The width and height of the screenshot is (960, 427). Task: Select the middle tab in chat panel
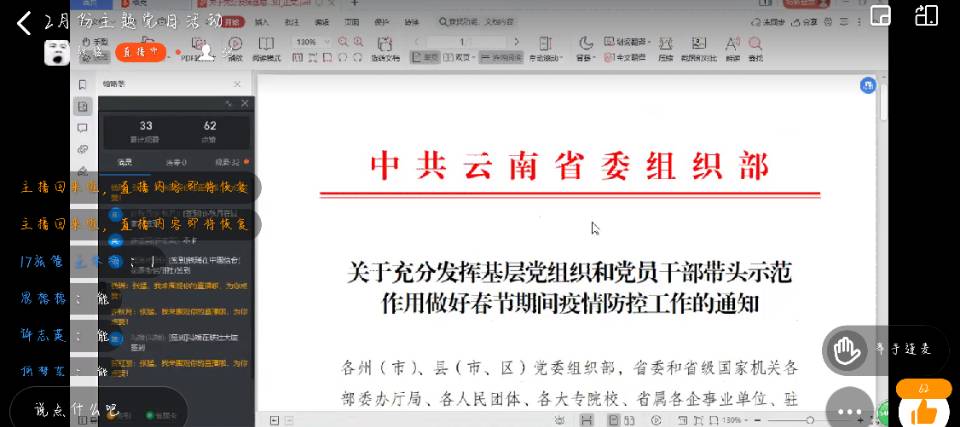tap(176, 162)
